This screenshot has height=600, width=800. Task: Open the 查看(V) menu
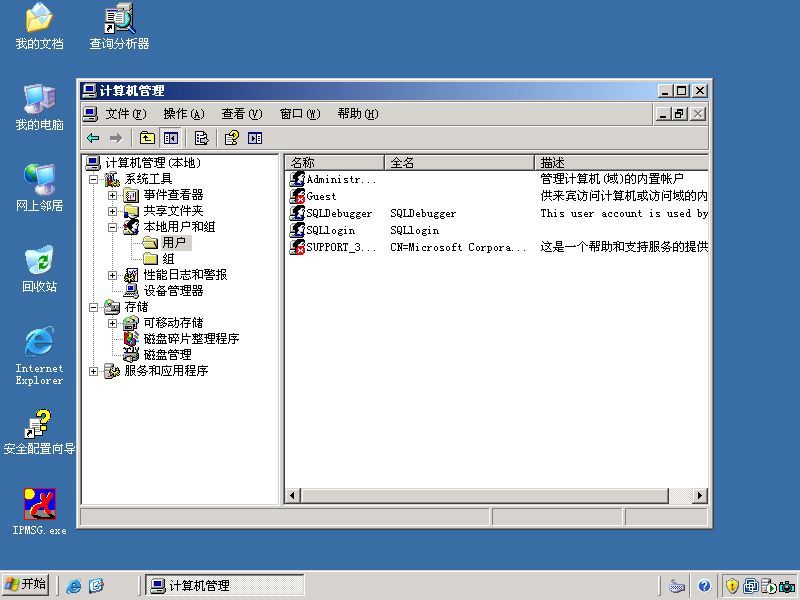(241, 114)
